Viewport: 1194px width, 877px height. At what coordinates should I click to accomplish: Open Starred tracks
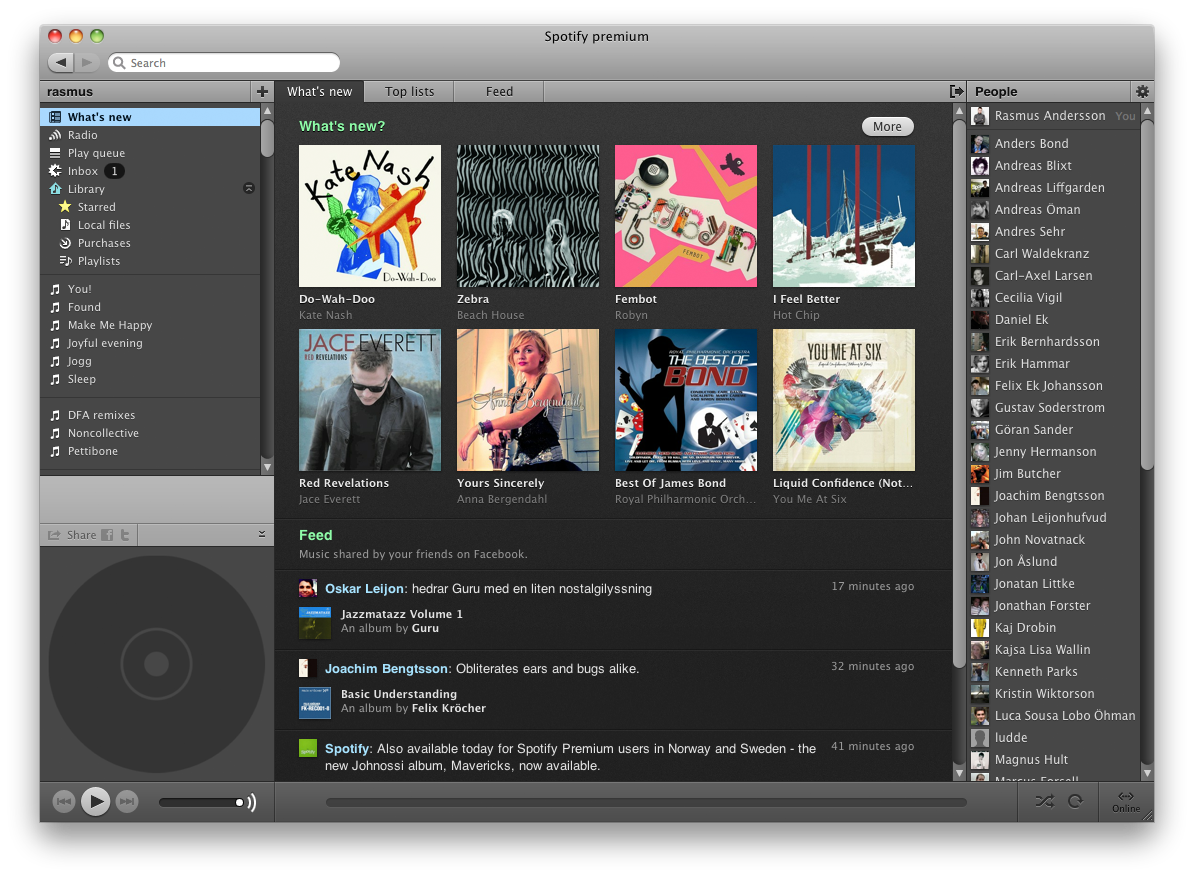click(150, 207)
